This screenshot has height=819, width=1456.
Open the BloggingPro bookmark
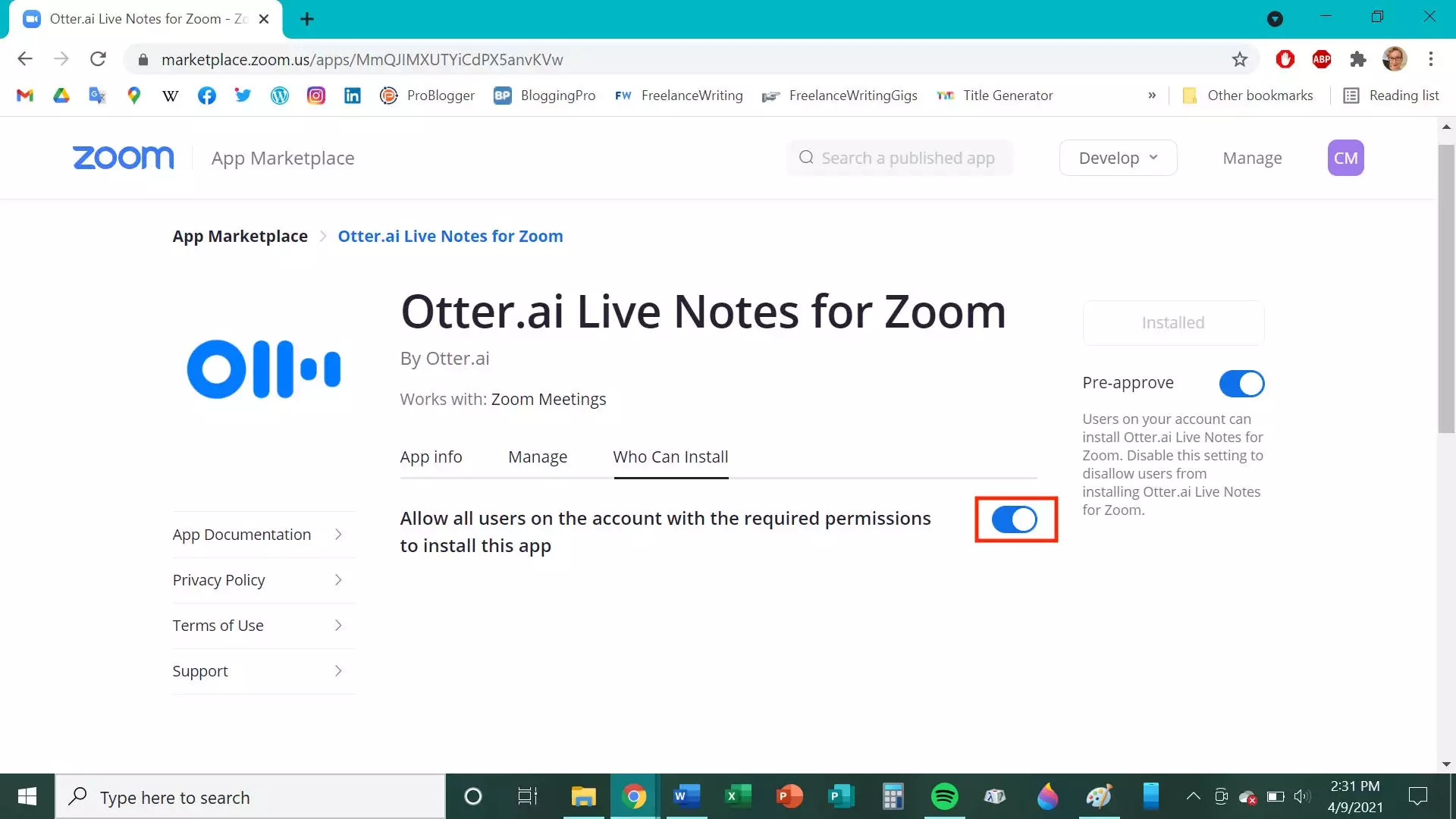click(544, 96)
